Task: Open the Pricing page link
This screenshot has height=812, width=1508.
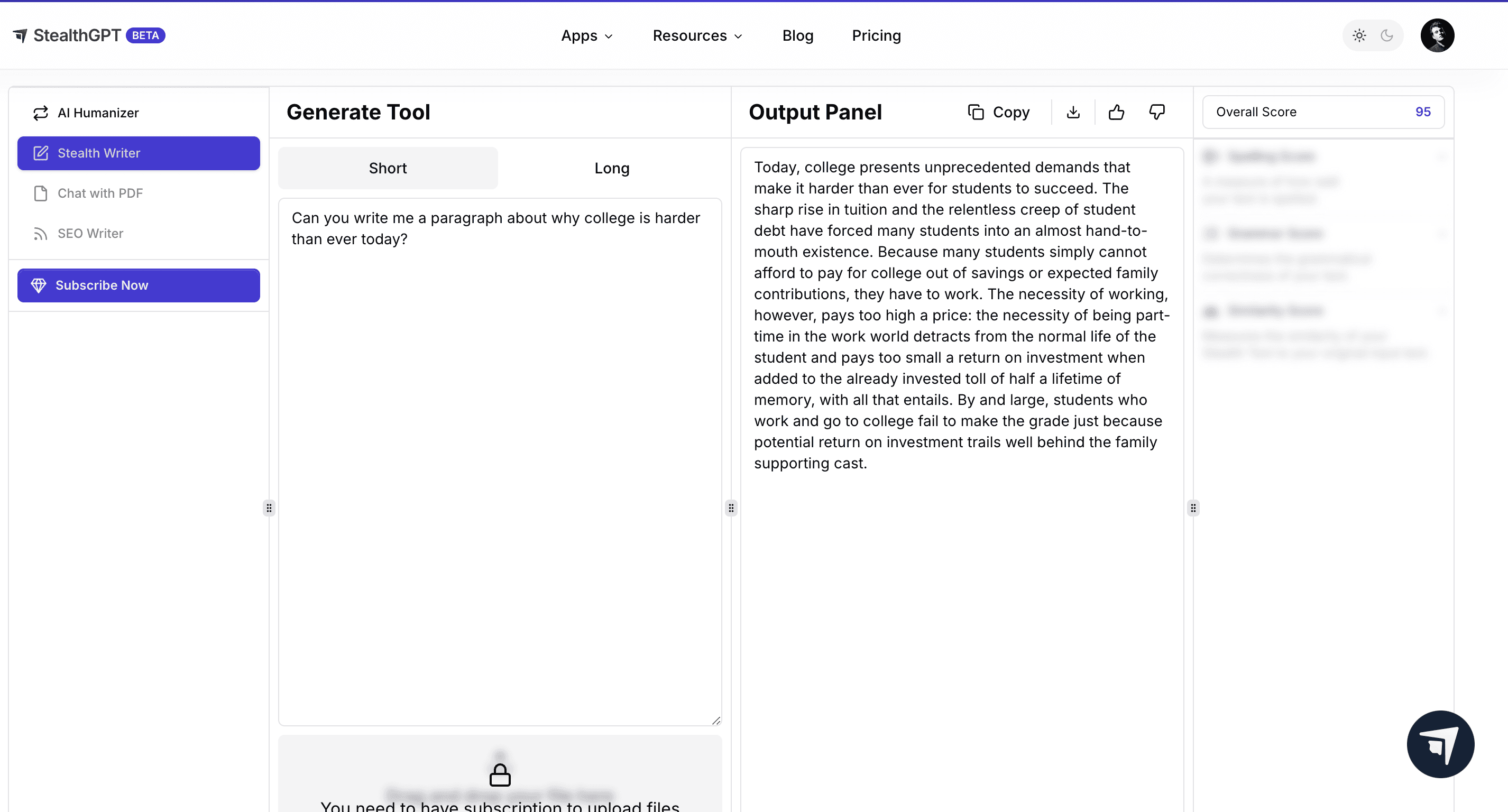Action: tap(876, 36)
